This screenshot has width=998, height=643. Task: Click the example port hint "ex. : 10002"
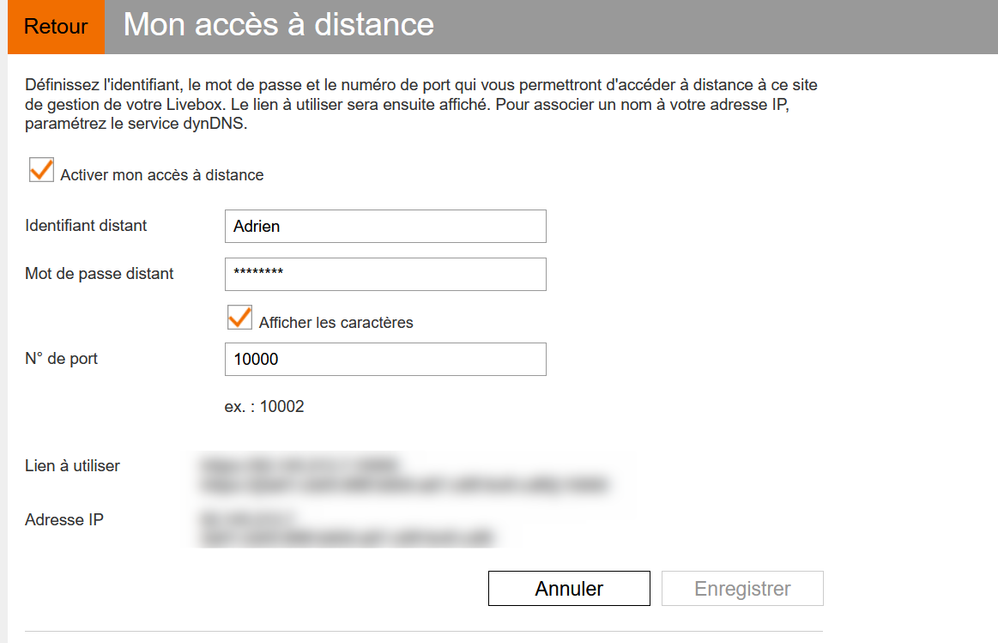coord(265,406)
